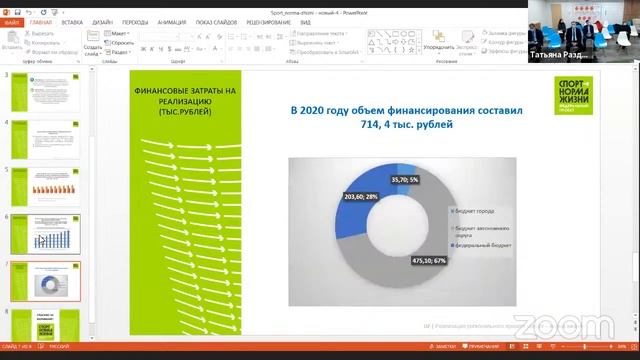Viewport: 640px width, 360px height.
Task: Click the Save icon in quick access toolbar
Action: click(x=18, y=13)
